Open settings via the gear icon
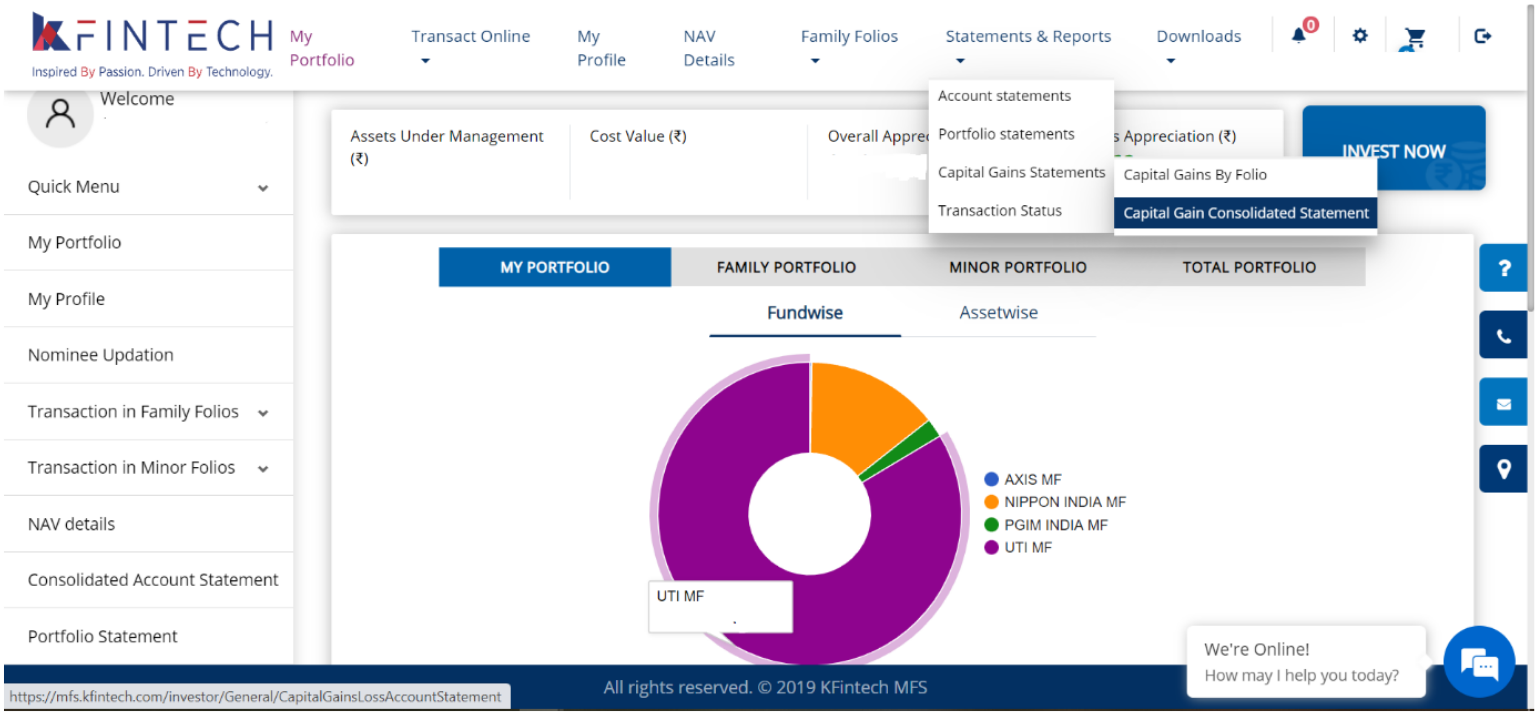 [x=1359, y=36]
